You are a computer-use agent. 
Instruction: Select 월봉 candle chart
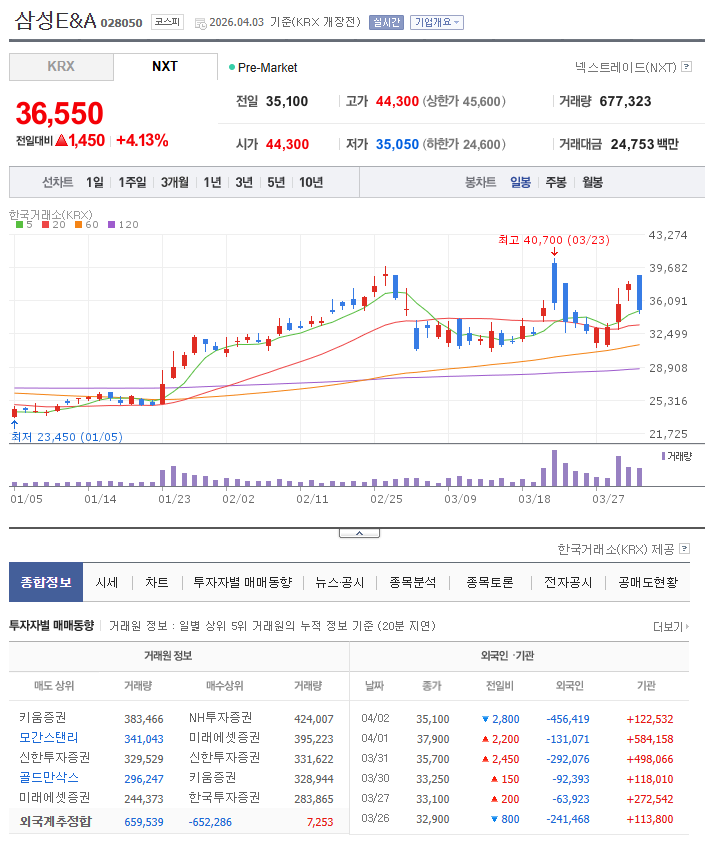592,182
